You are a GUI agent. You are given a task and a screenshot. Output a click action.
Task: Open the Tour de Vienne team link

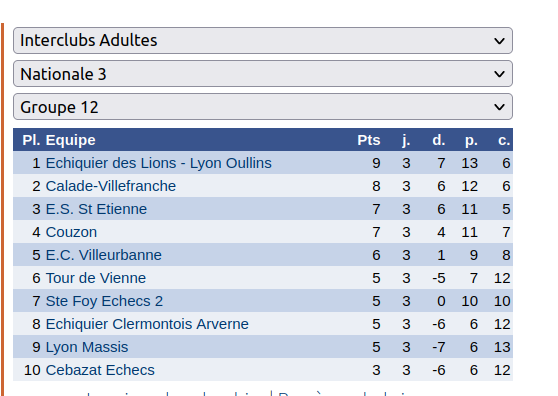(96, 278)
